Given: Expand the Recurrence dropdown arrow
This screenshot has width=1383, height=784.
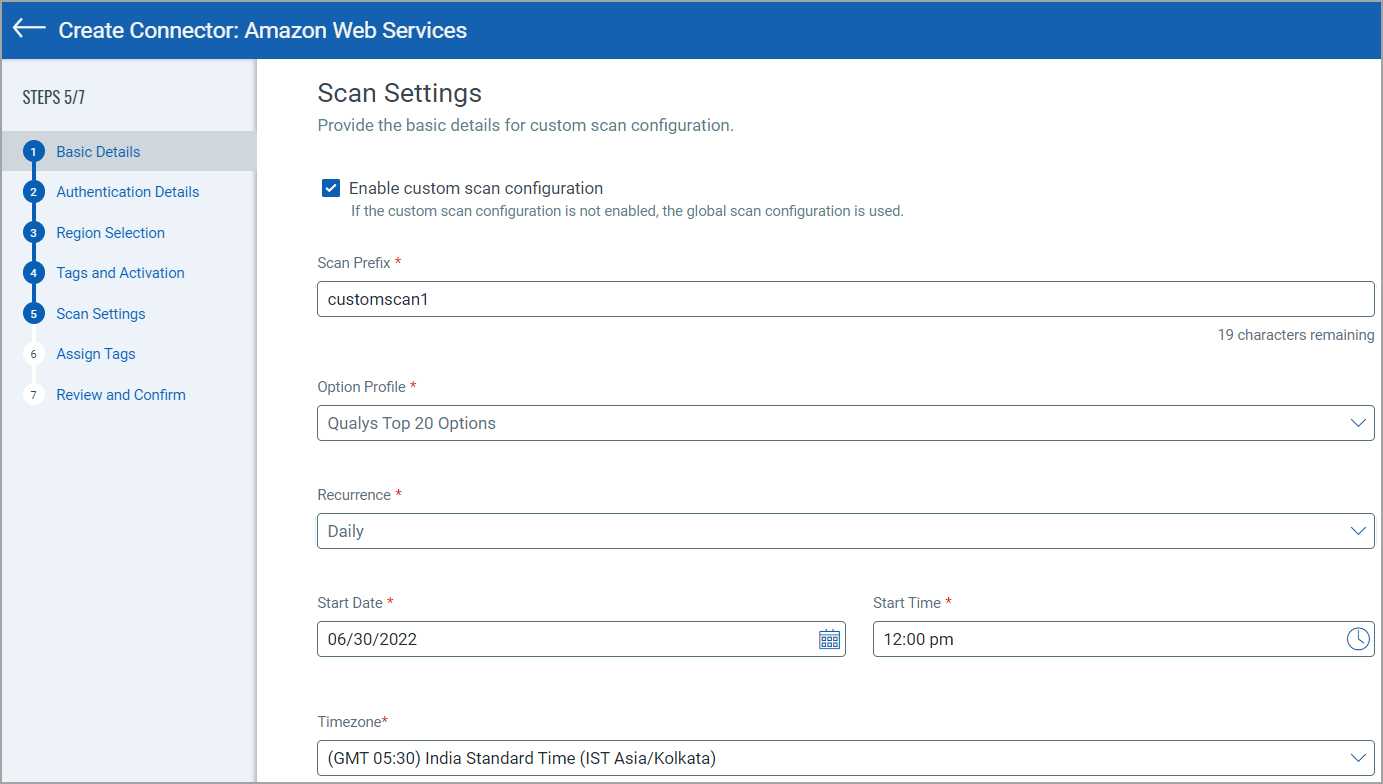Looking at the screenshot, I should click(x=1357, y=531).
